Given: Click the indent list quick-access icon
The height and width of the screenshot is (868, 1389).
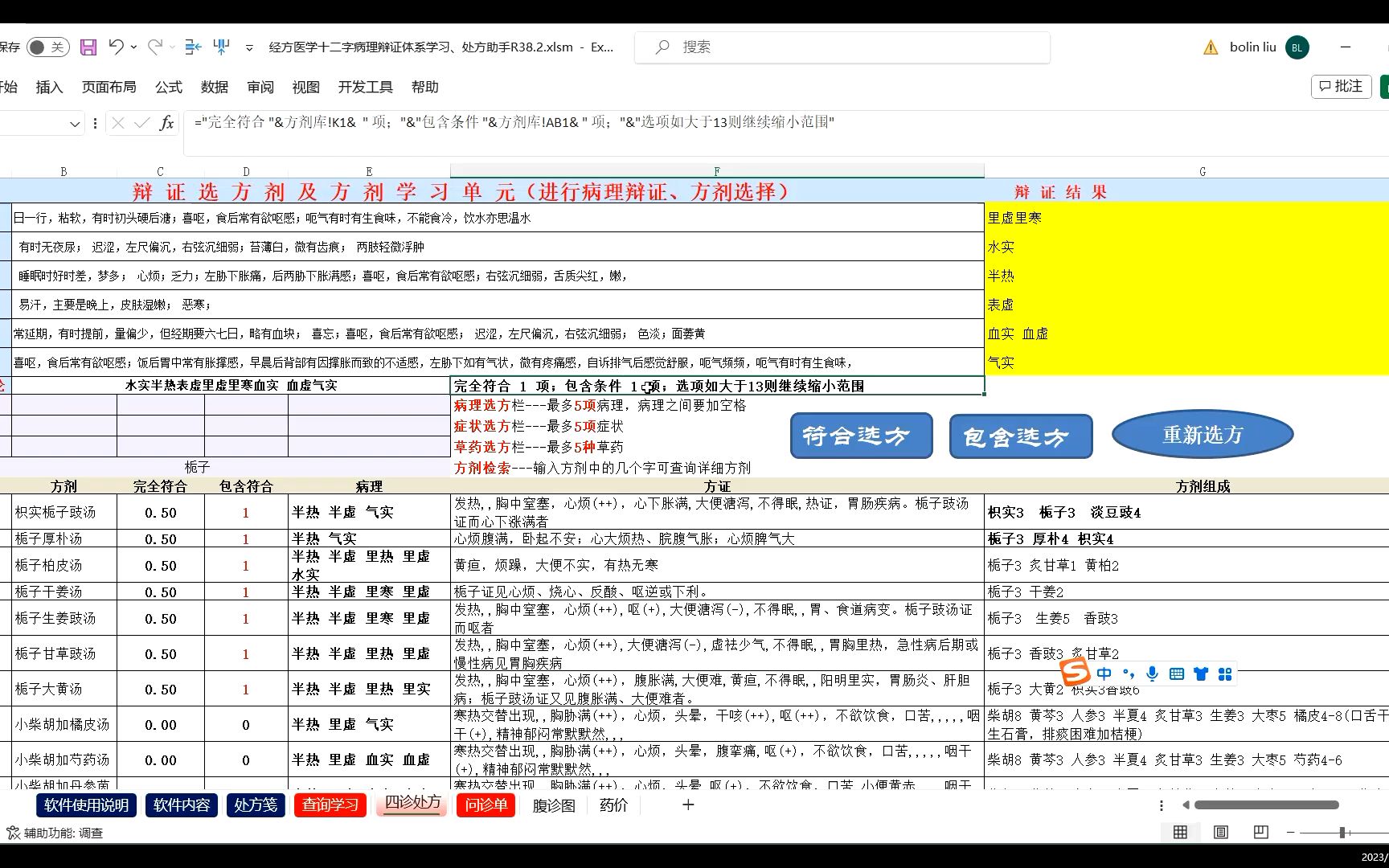Looking at the screenshot, I should 193,47.
